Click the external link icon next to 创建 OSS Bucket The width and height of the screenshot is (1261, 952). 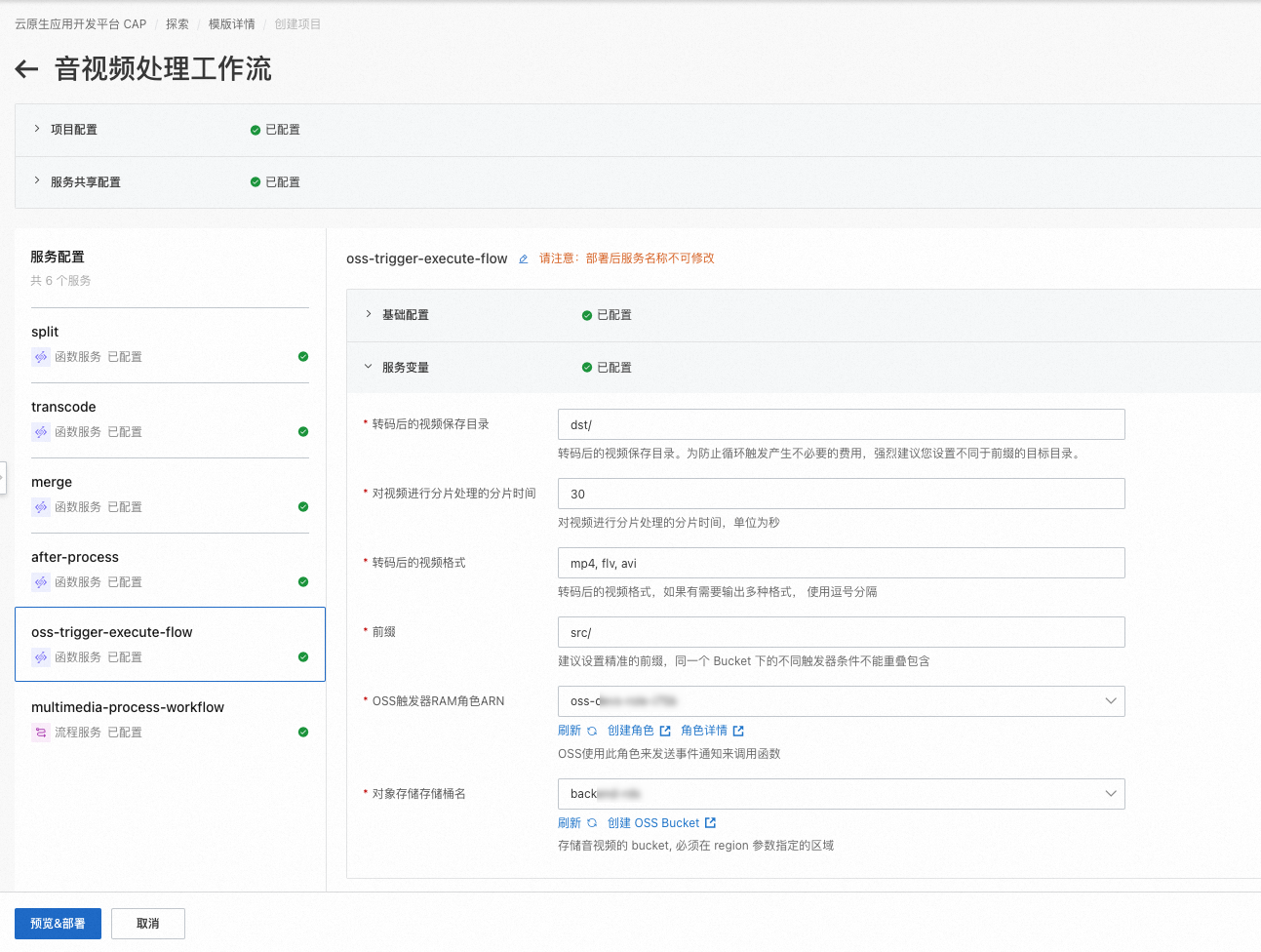710,823
